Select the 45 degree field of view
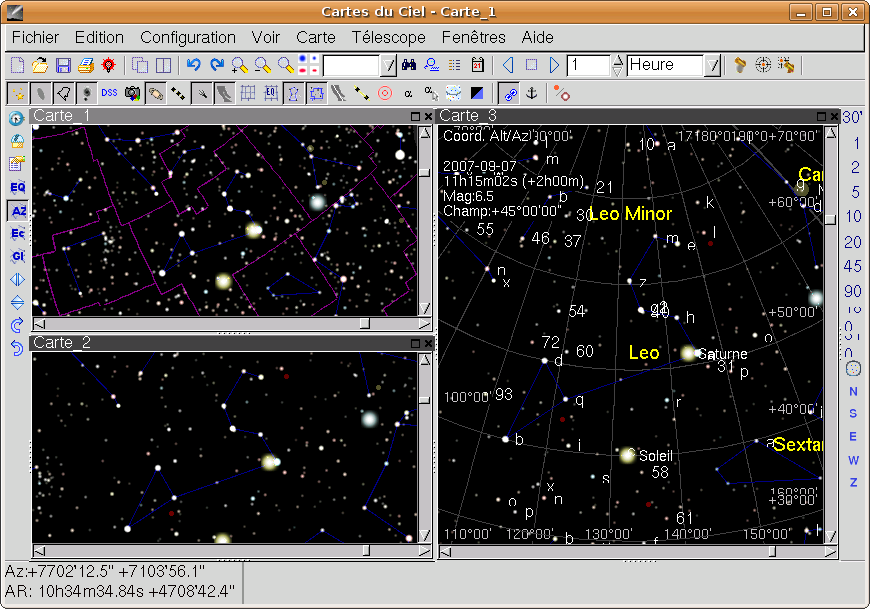This screenshot has height=609, width=870. 852,267
